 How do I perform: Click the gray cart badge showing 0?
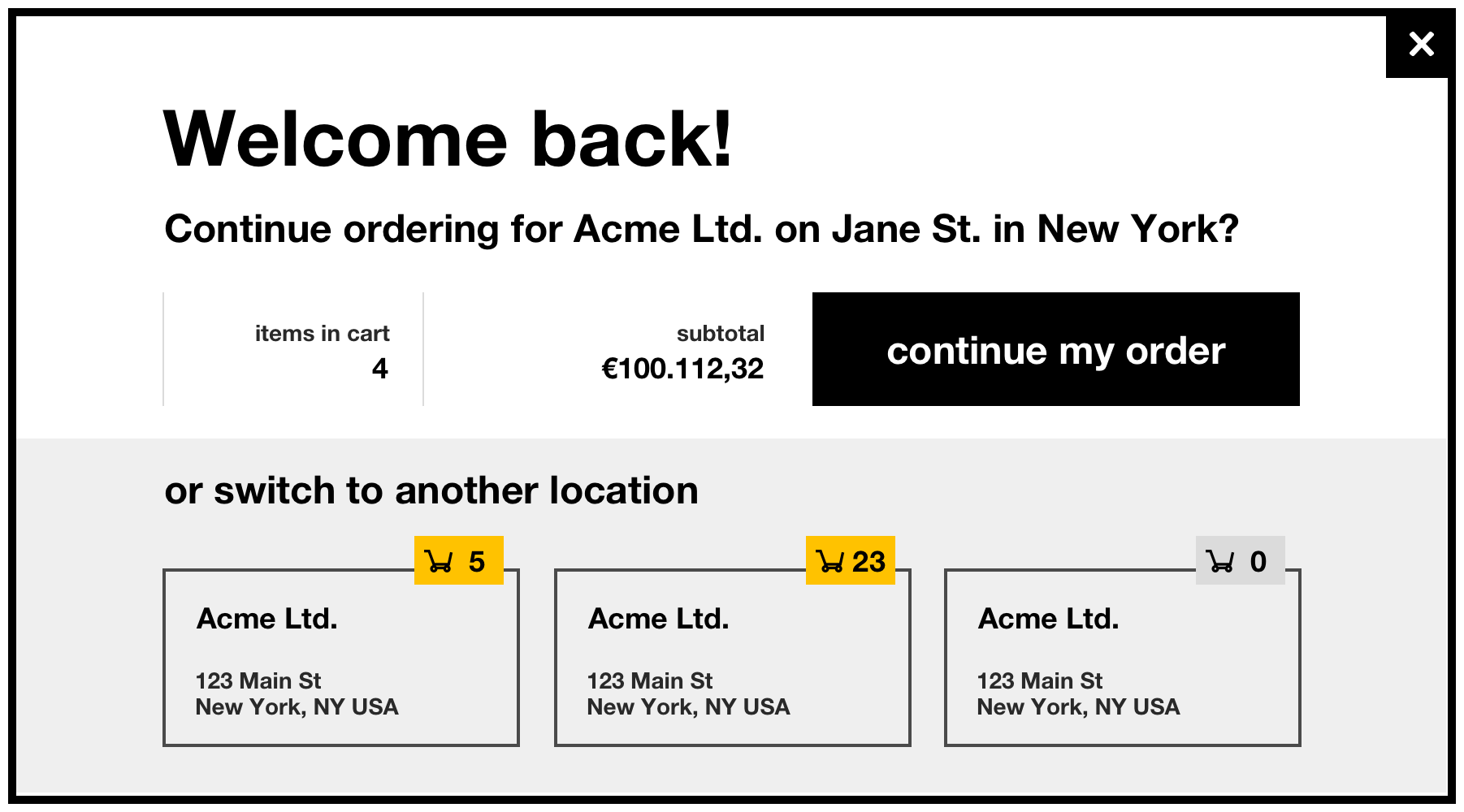click(1241, 560)
